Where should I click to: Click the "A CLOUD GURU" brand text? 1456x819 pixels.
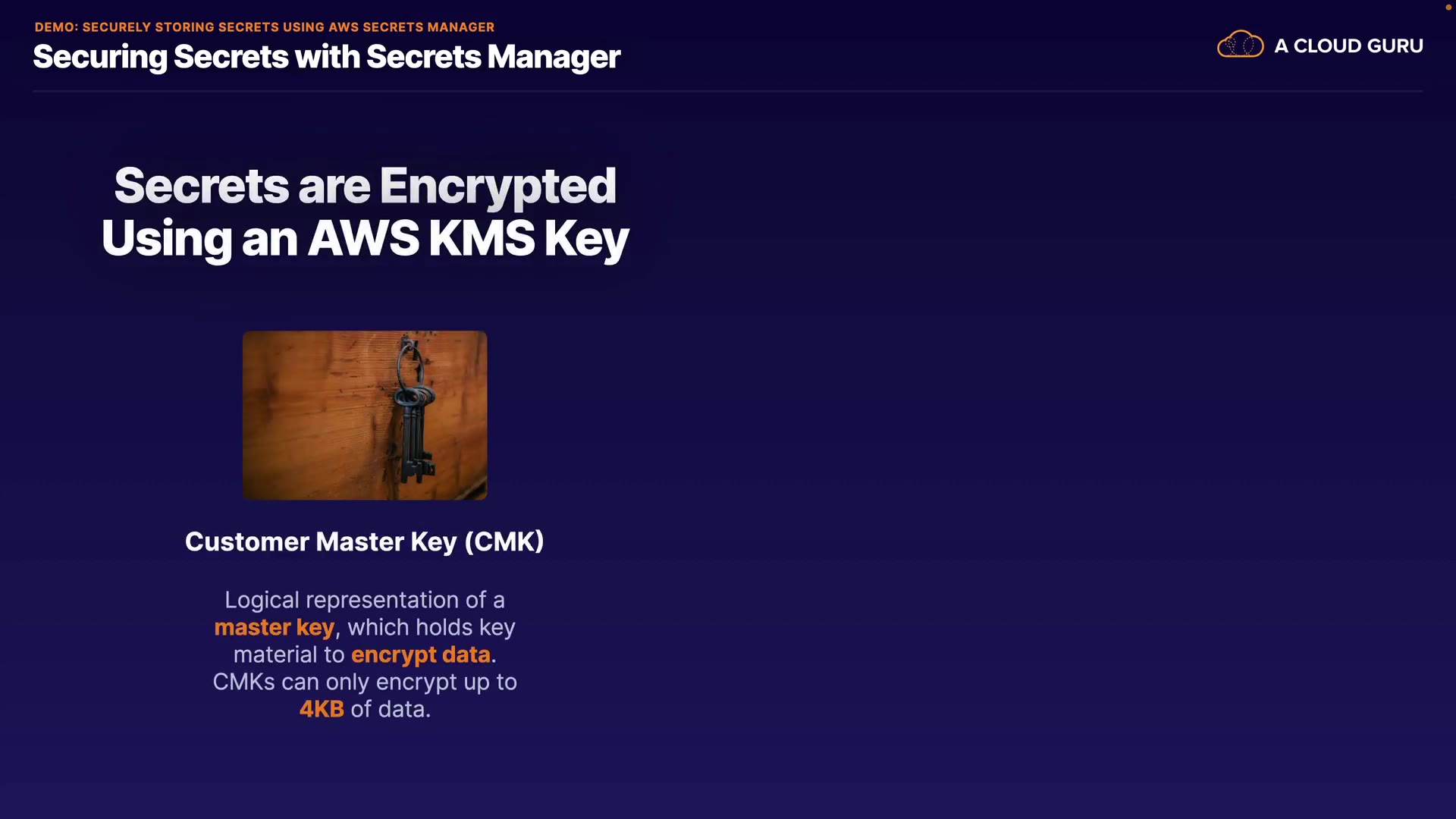point(1348,46)
